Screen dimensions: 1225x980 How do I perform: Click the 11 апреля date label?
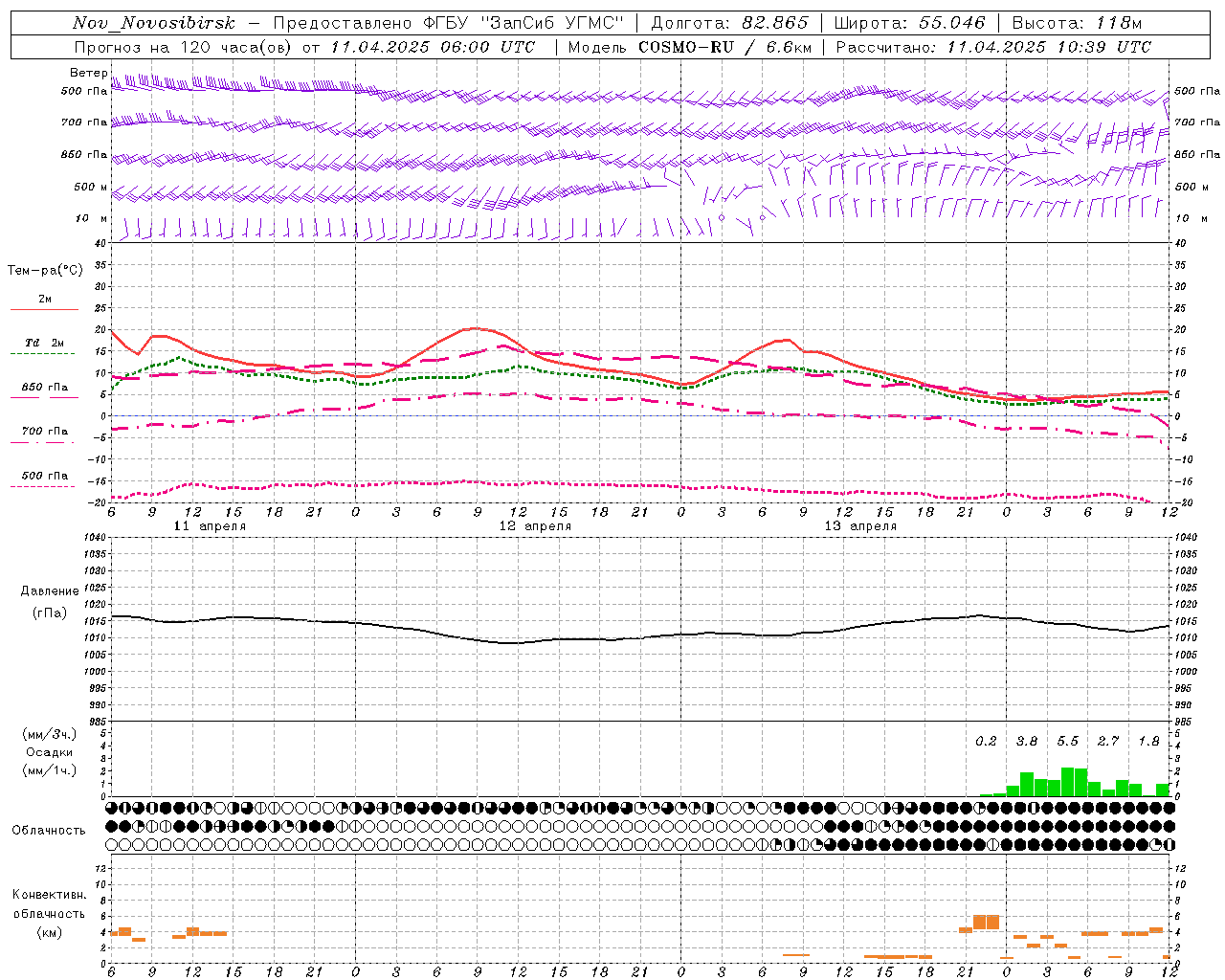tap(210, 526)
